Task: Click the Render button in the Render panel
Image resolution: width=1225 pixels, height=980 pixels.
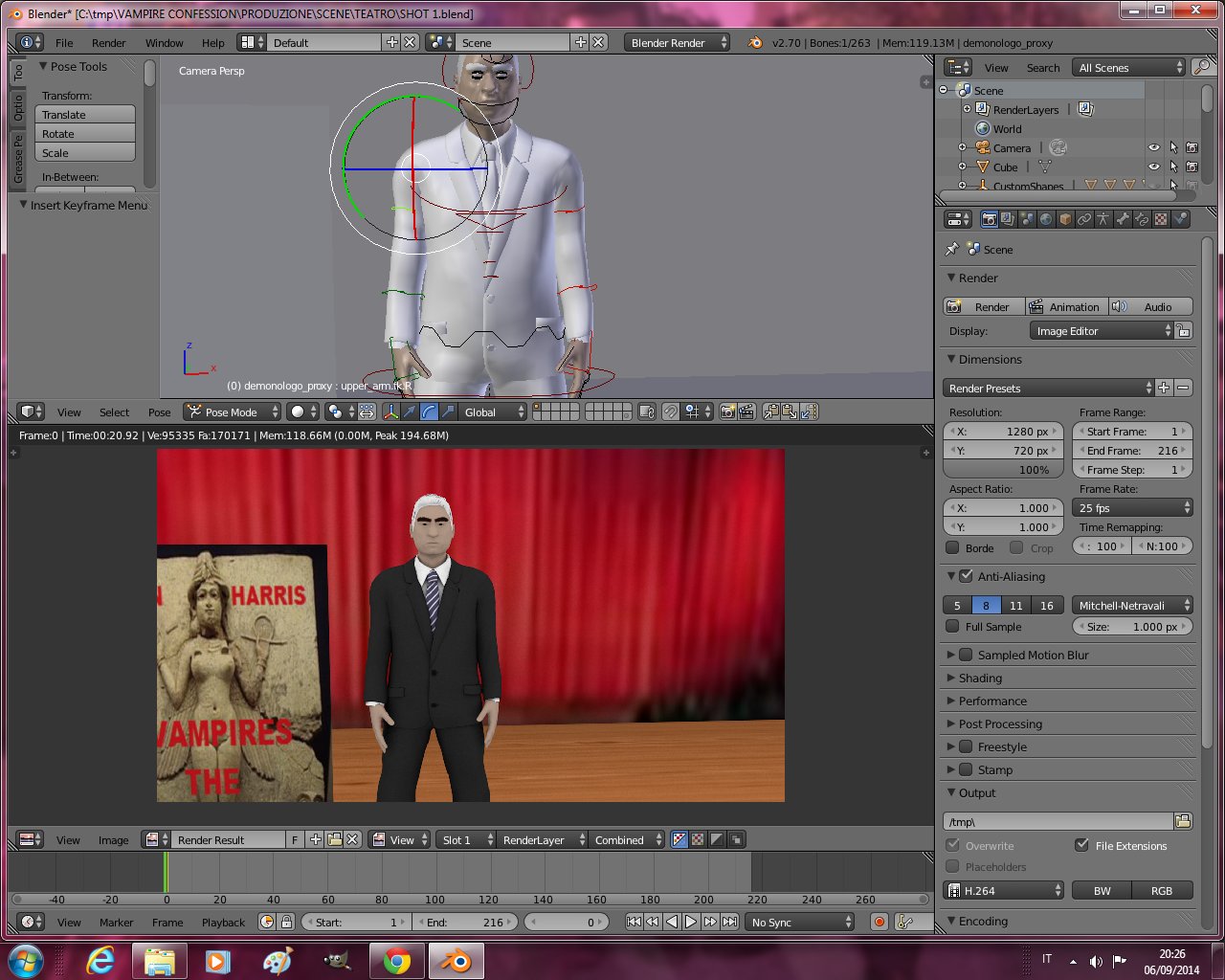Action: tap(984, 306)
